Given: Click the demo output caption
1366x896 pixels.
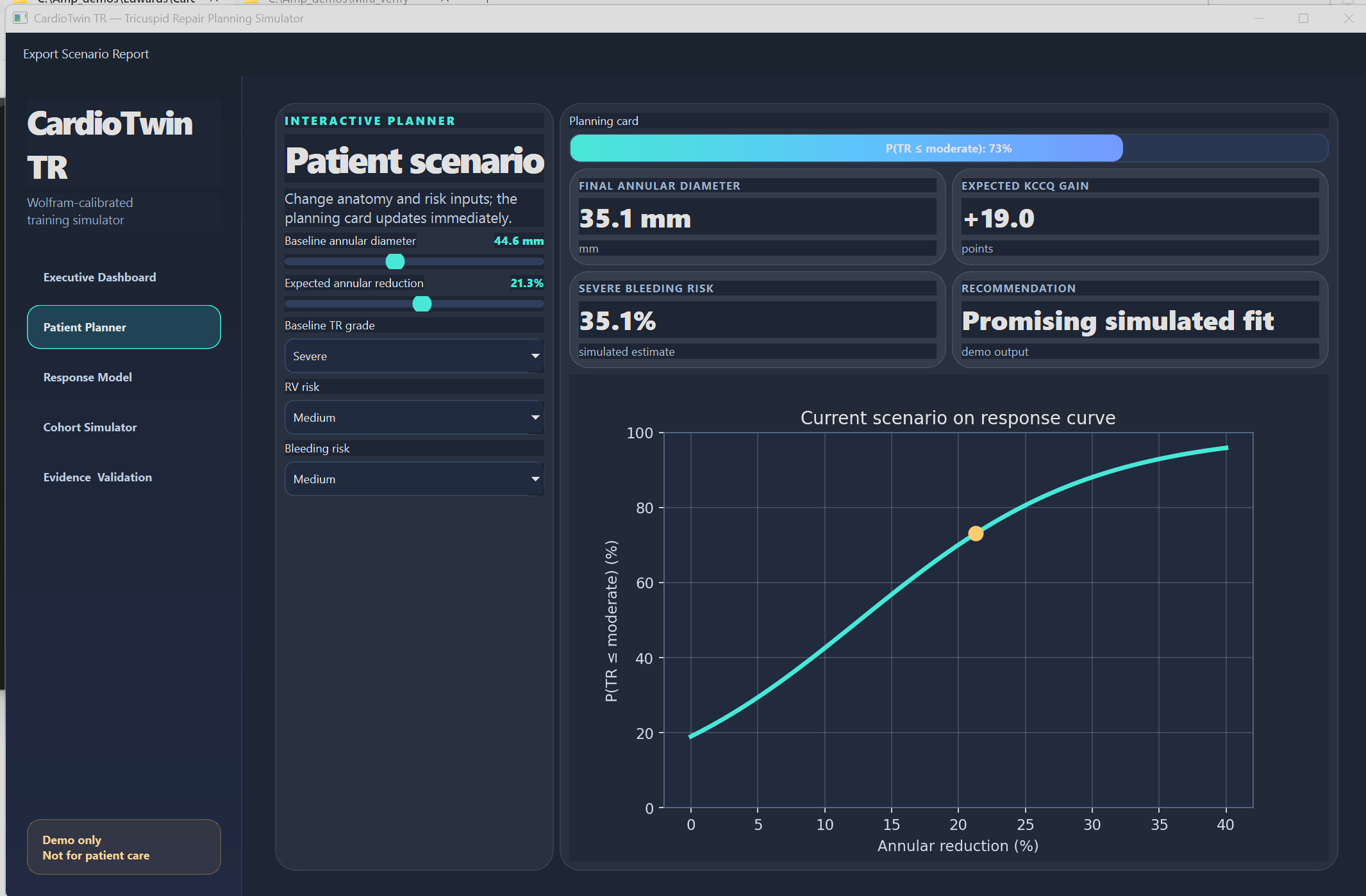Looking at the screenshot, I should pyautogui.click(x=995, y=352).
